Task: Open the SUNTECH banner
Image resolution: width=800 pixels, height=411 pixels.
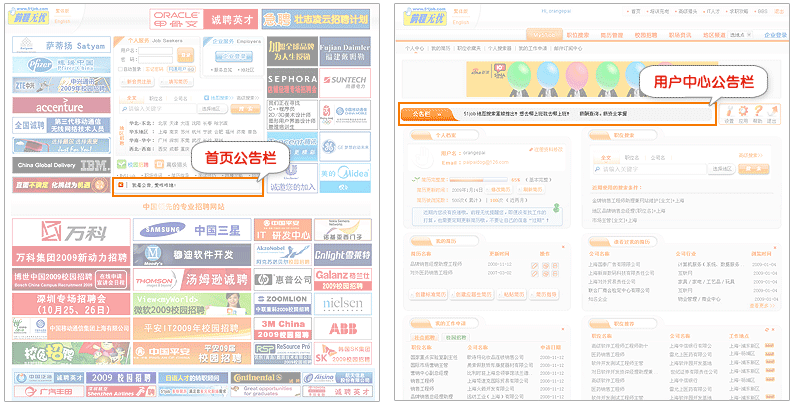Action: click(345, 83)
